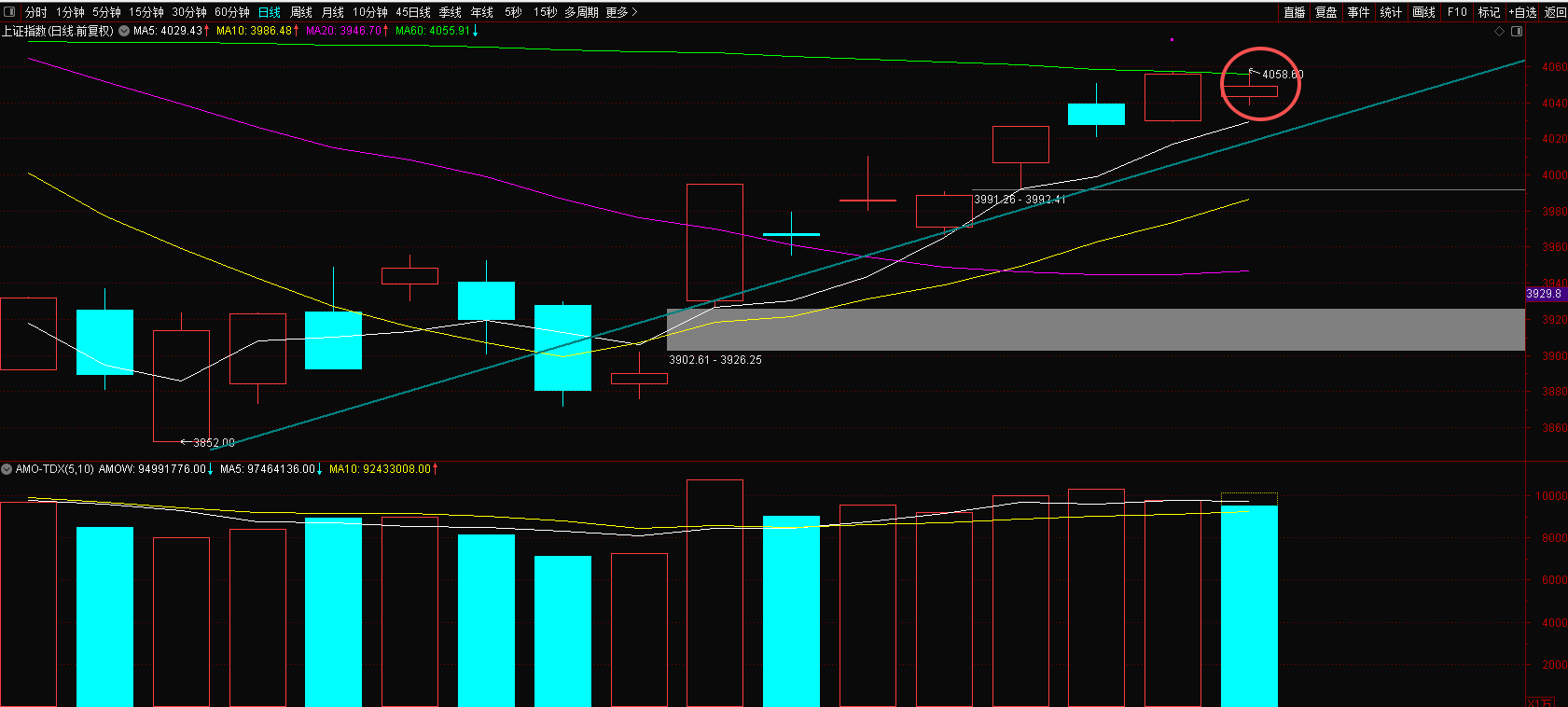Expand 更多 for more period options
The width and height of the screenshot is (1568, 707).
621,12
